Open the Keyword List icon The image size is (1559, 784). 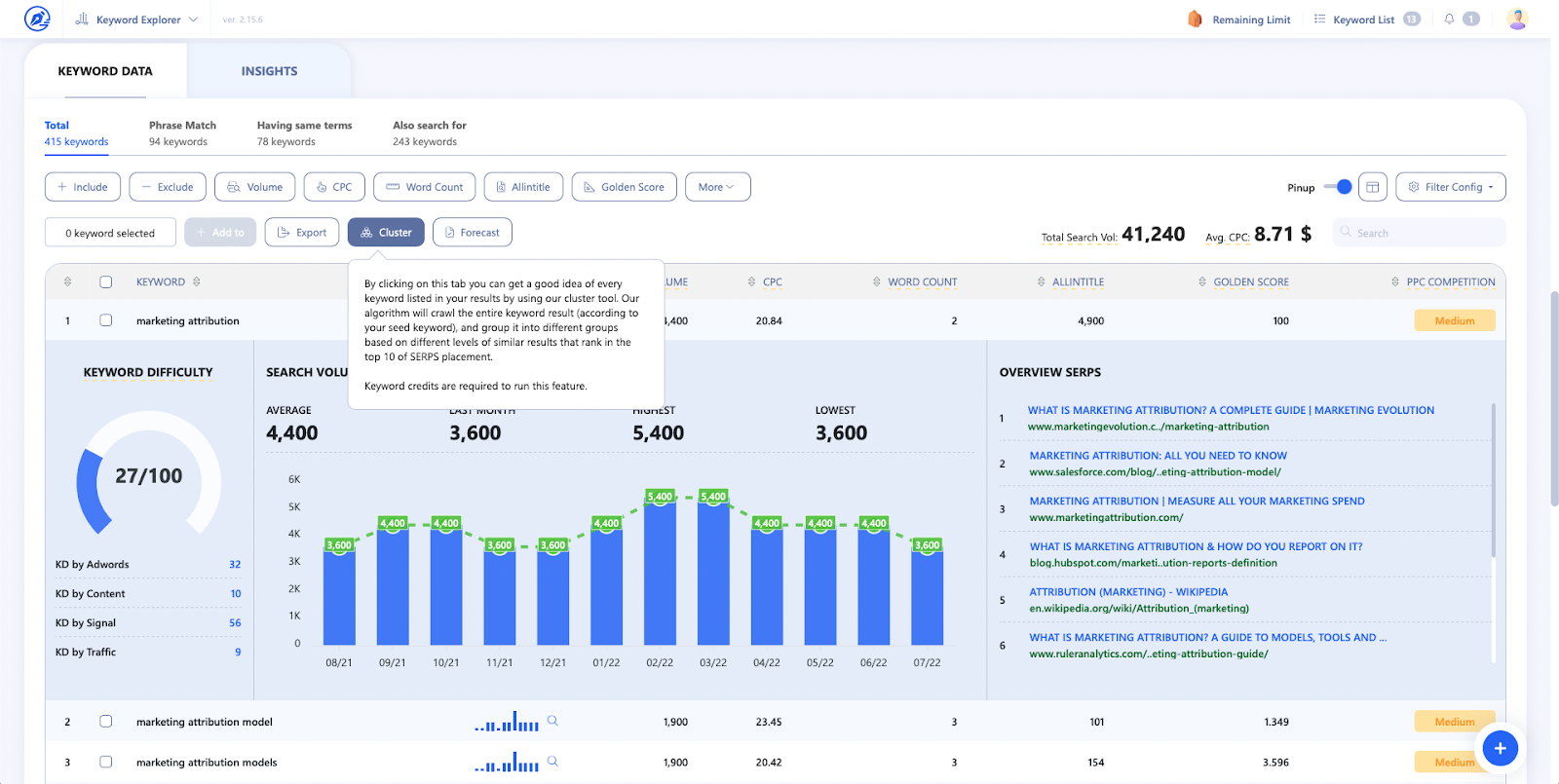[1319, 19]
